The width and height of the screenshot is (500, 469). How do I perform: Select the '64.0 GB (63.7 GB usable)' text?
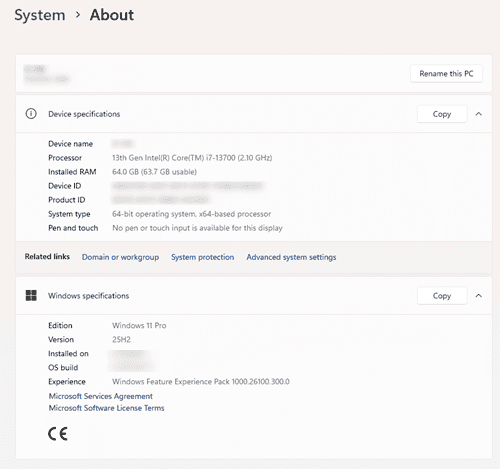click(x=154, y=172)
